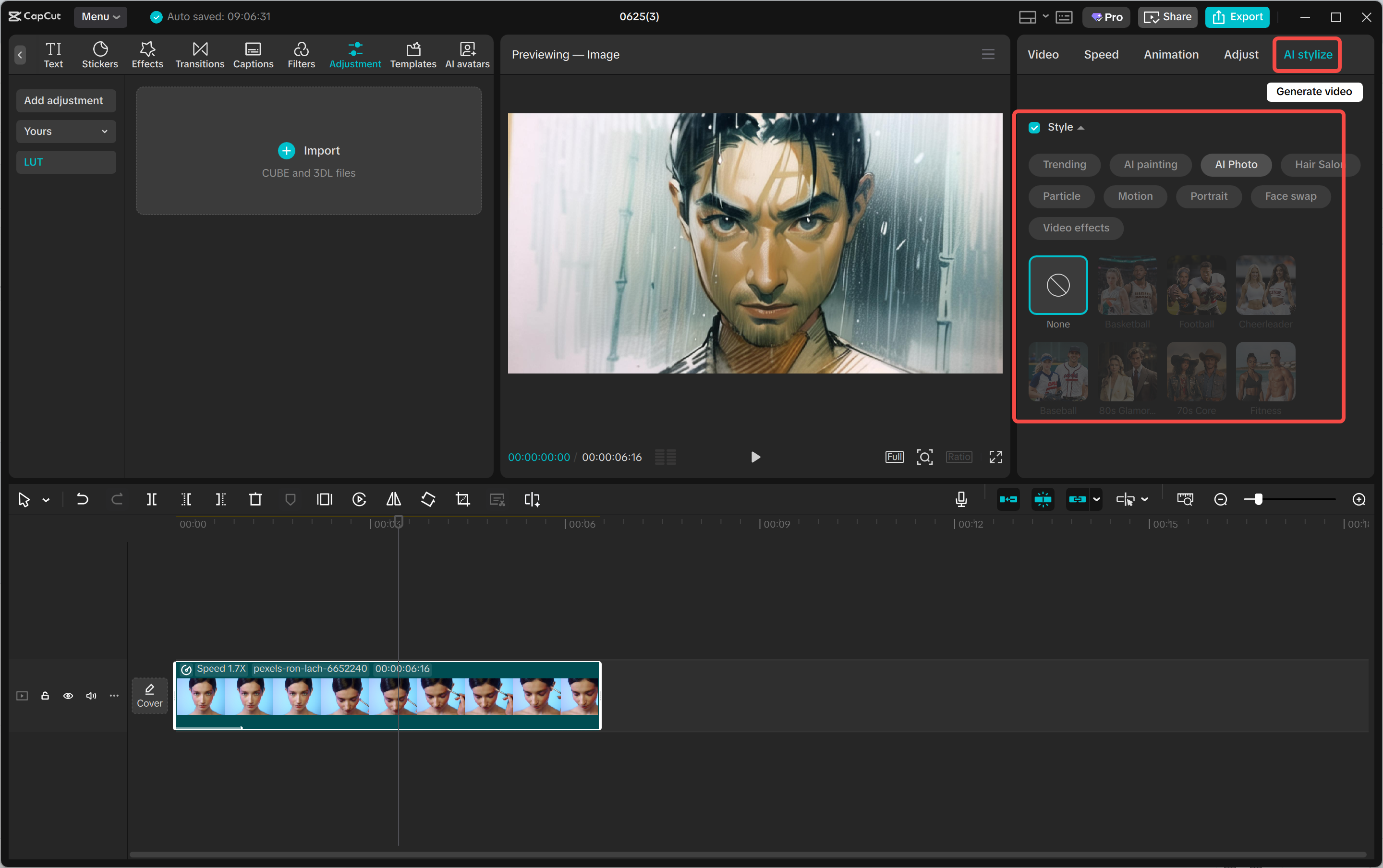This screenshot has width=1383, height=868.
Task: Click the Export button
Action: click(1237, 17)
